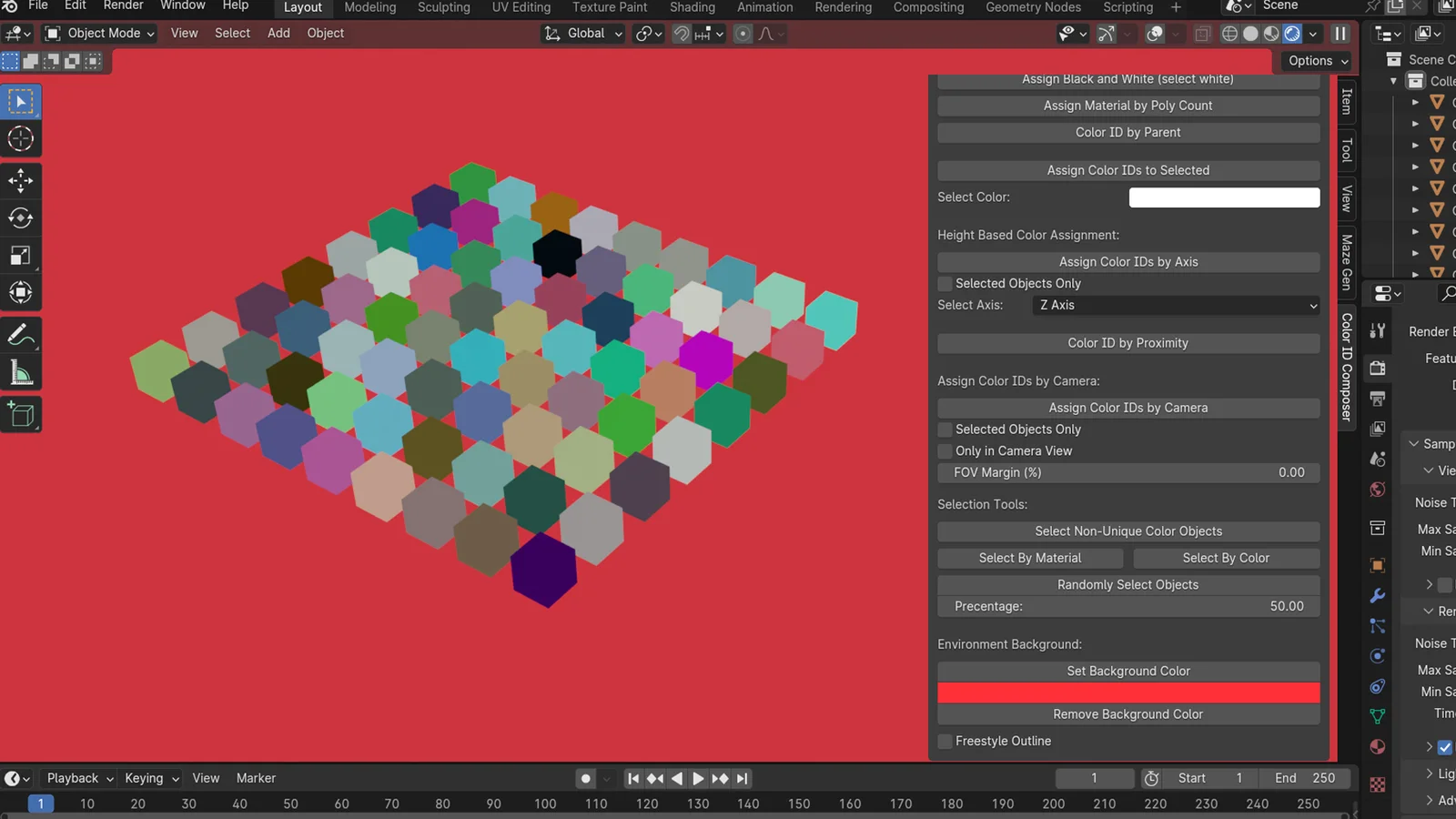Screen dimensions: 1456x819
Task: Switch viewport to Rendered shading mode
Action: pos(1292,34)
